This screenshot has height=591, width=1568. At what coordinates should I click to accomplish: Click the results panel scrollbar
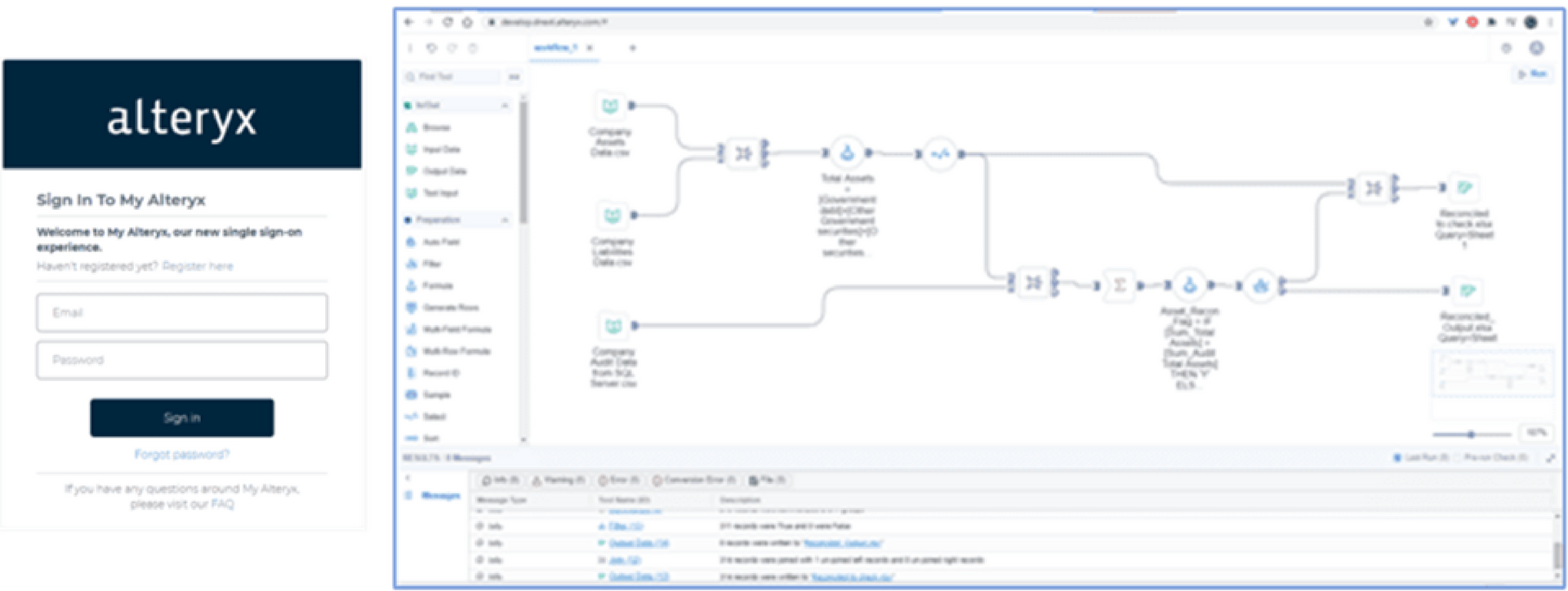tap(1557, 555)
